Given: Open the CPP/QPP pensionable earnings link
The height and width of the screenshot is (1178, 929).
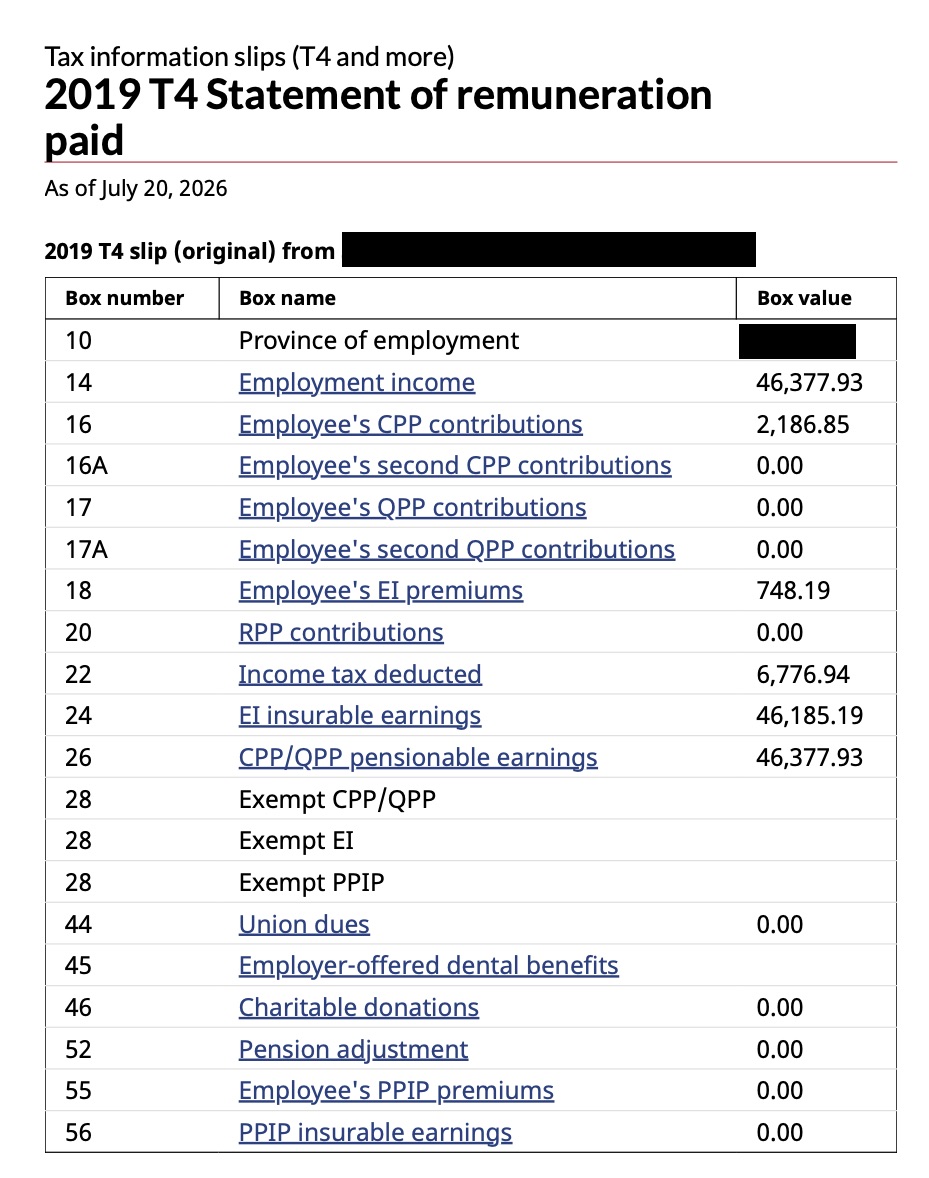Looking at the screenshot, I should [x=418, y=758].
